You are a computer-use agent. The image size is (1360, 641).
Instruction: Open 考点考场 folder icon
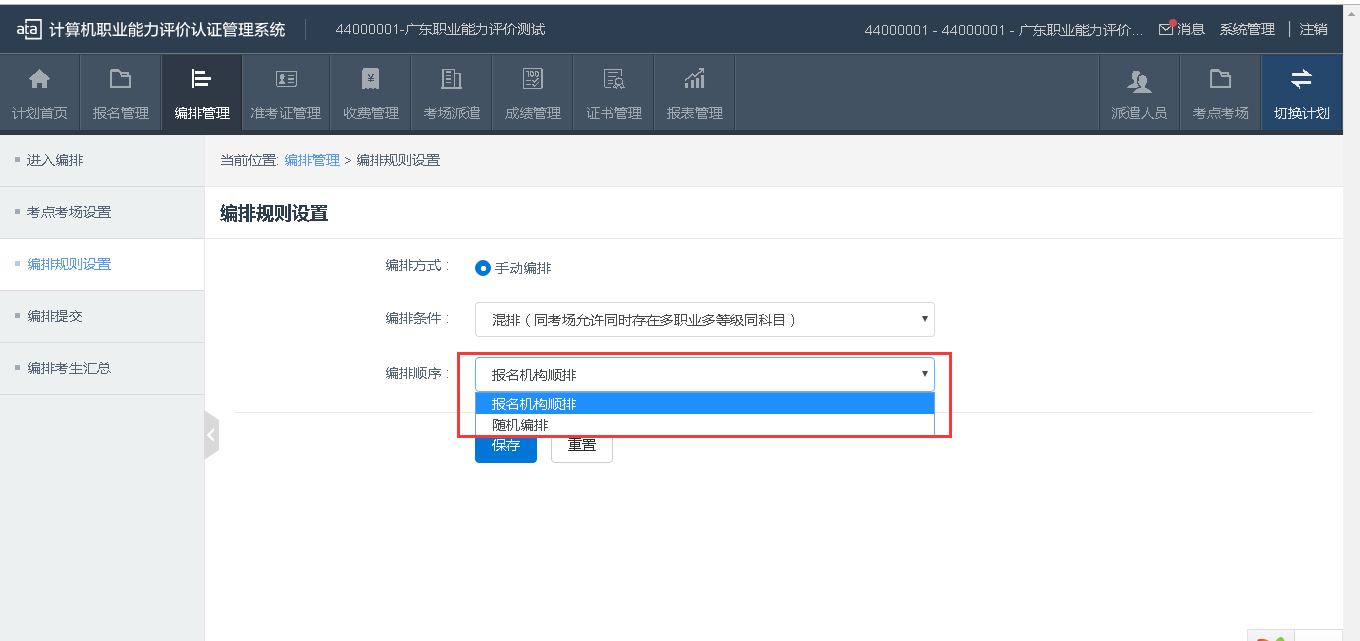tap(1220, 79)
